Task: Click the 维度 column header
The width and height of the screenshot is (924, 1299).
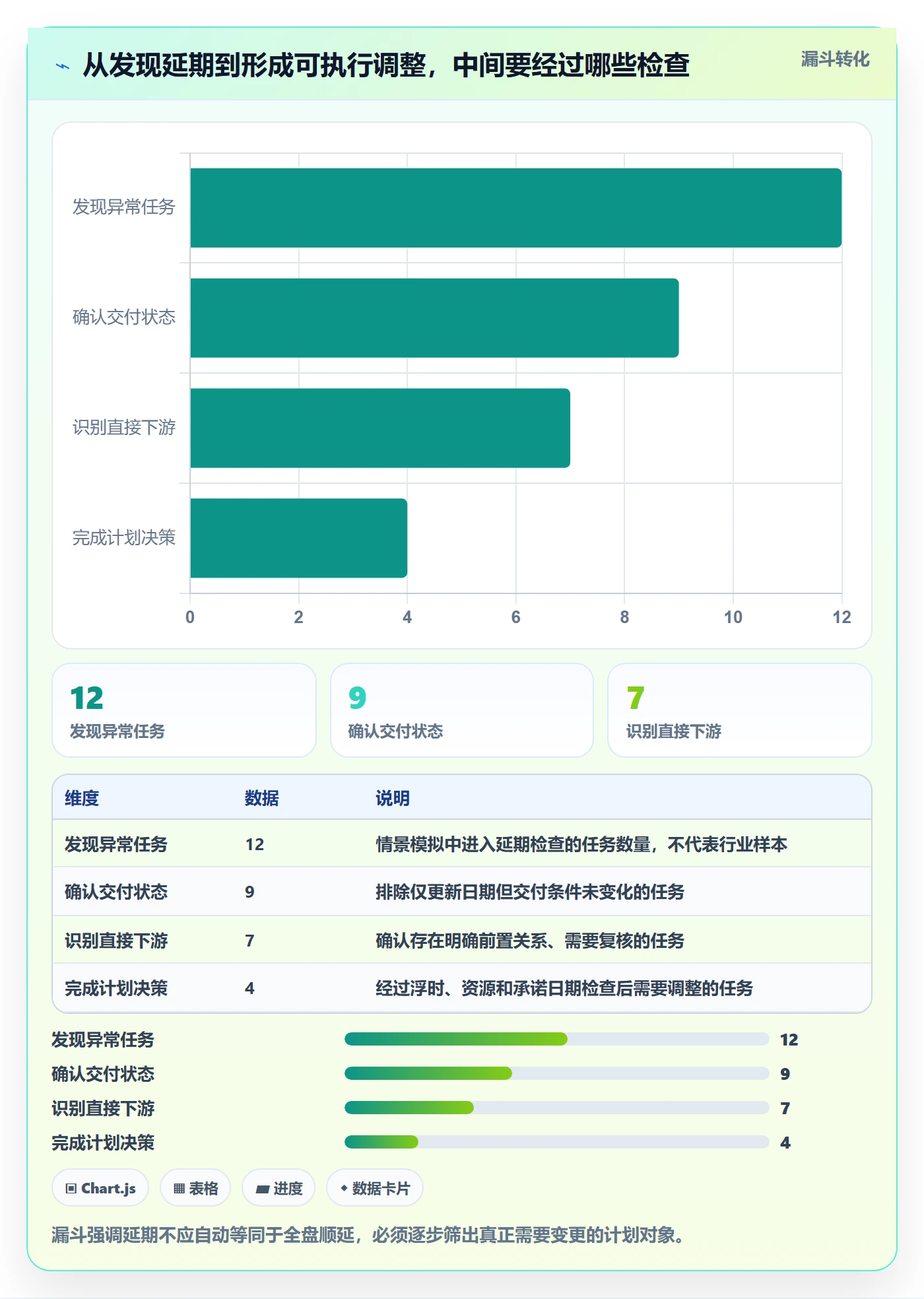Action: pos(82,798)
